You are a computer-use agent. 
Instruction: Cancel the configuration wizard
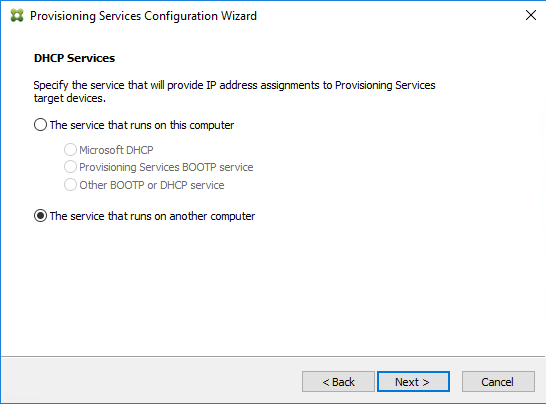point(498,382)
